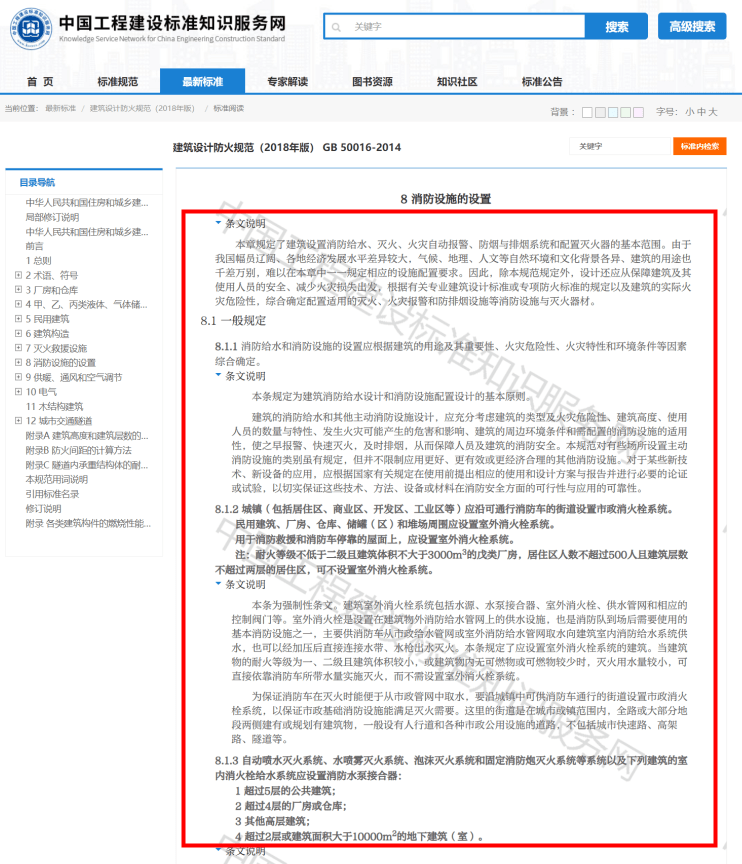Expand the 10 电气 plus icon
The image size is (742, 864).
[18, 392]
